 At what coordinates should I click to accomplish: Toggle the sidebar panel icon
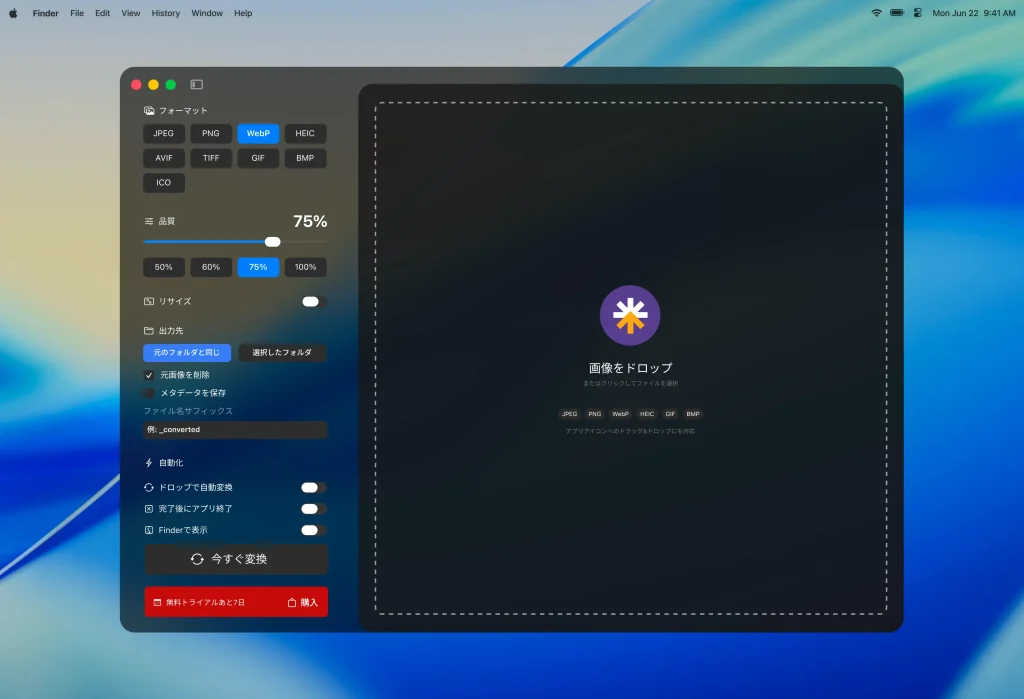197,85
